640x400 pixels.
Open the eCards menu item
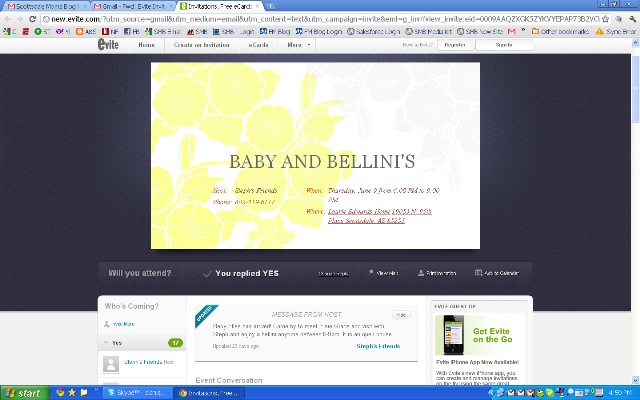tap(258, 45)
